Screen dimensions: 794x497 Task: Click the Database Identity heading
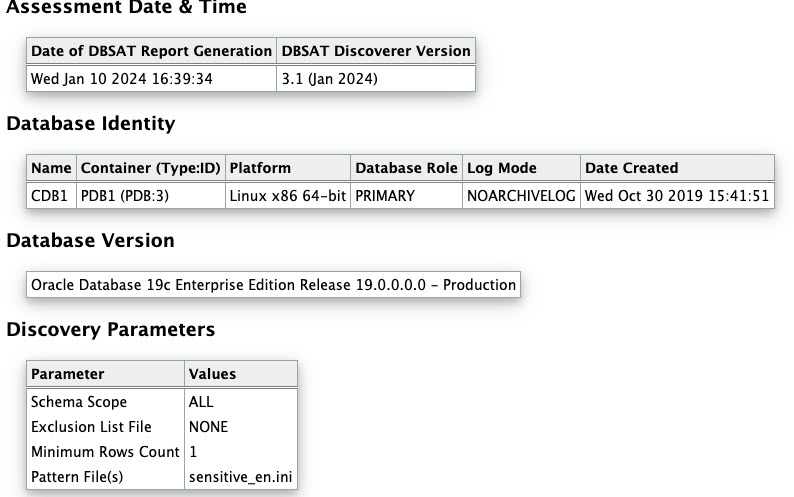point(91,124)
